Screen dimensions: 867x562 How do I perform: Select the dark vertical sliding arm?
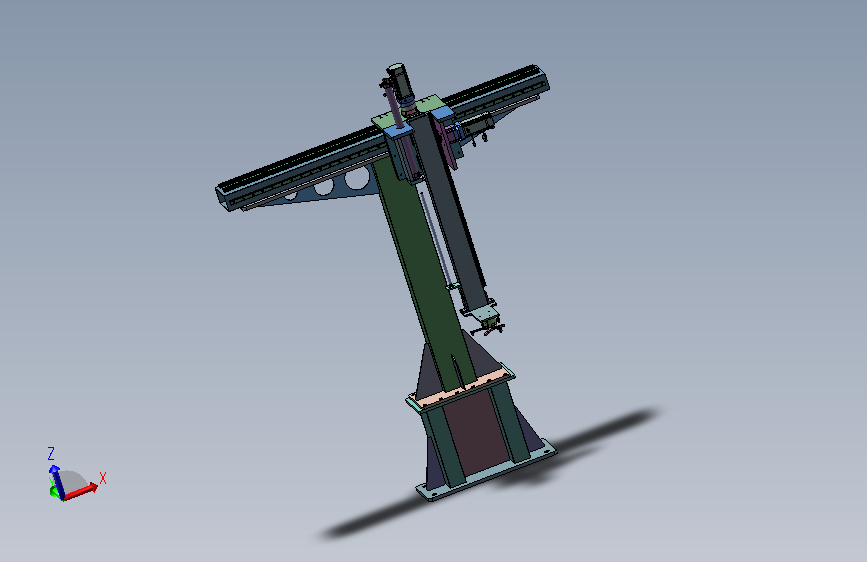[x=452, y=213]
